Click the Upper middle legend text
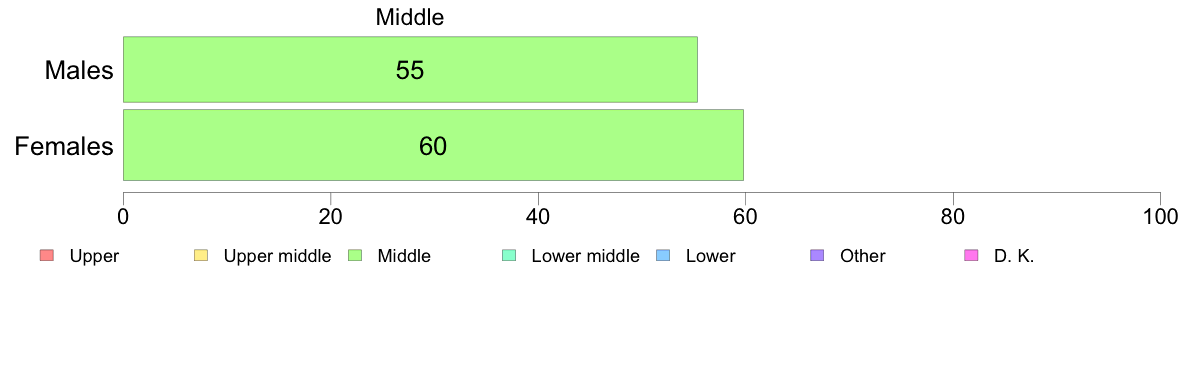 pyautogui.click(x=277, y=256)
